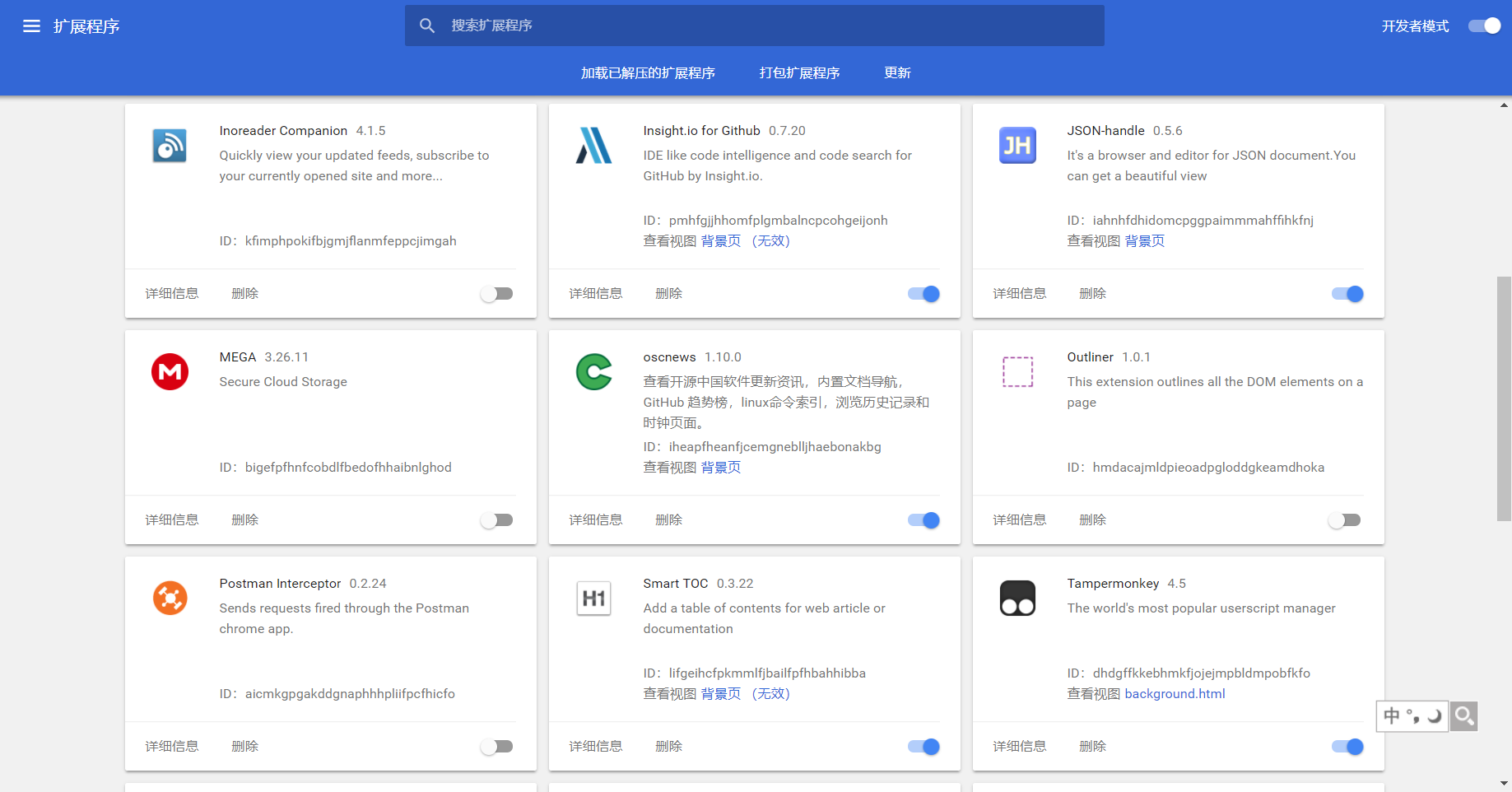The width and height of the screenshot is (1512, 792).
Task: Open 详细信息 for oscnews
Action: 596,520
